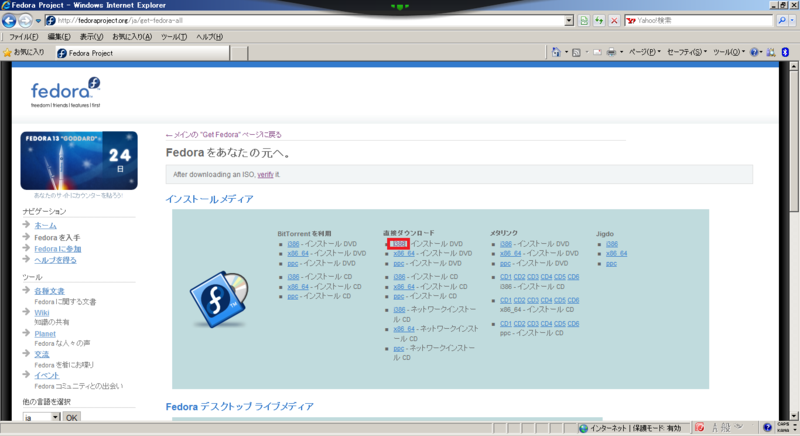
Task: Open the ツール(O) command bar menu
Action: [729, 52]
